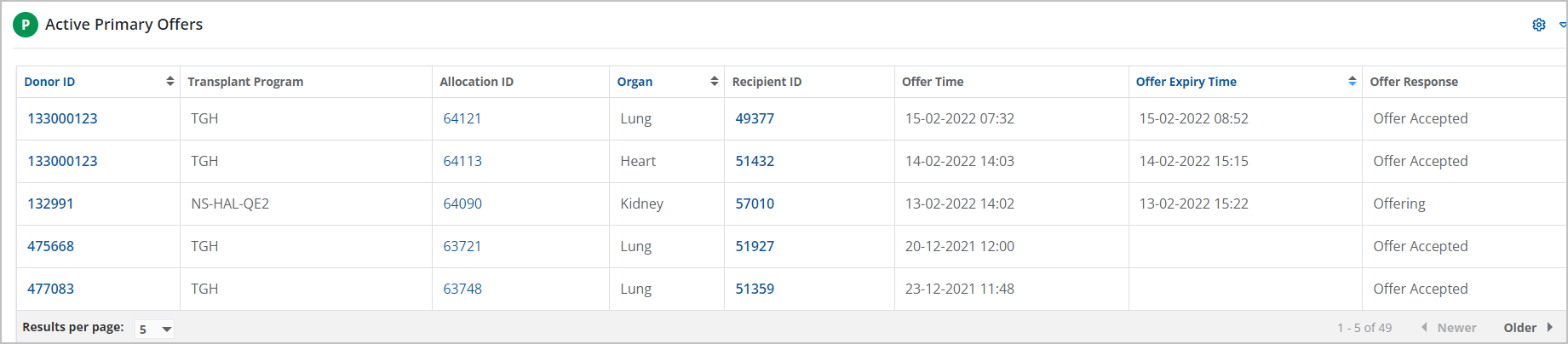Open recipient 57010 link
The width and height of the screenshot is (1568, 344).
point(755,204)
